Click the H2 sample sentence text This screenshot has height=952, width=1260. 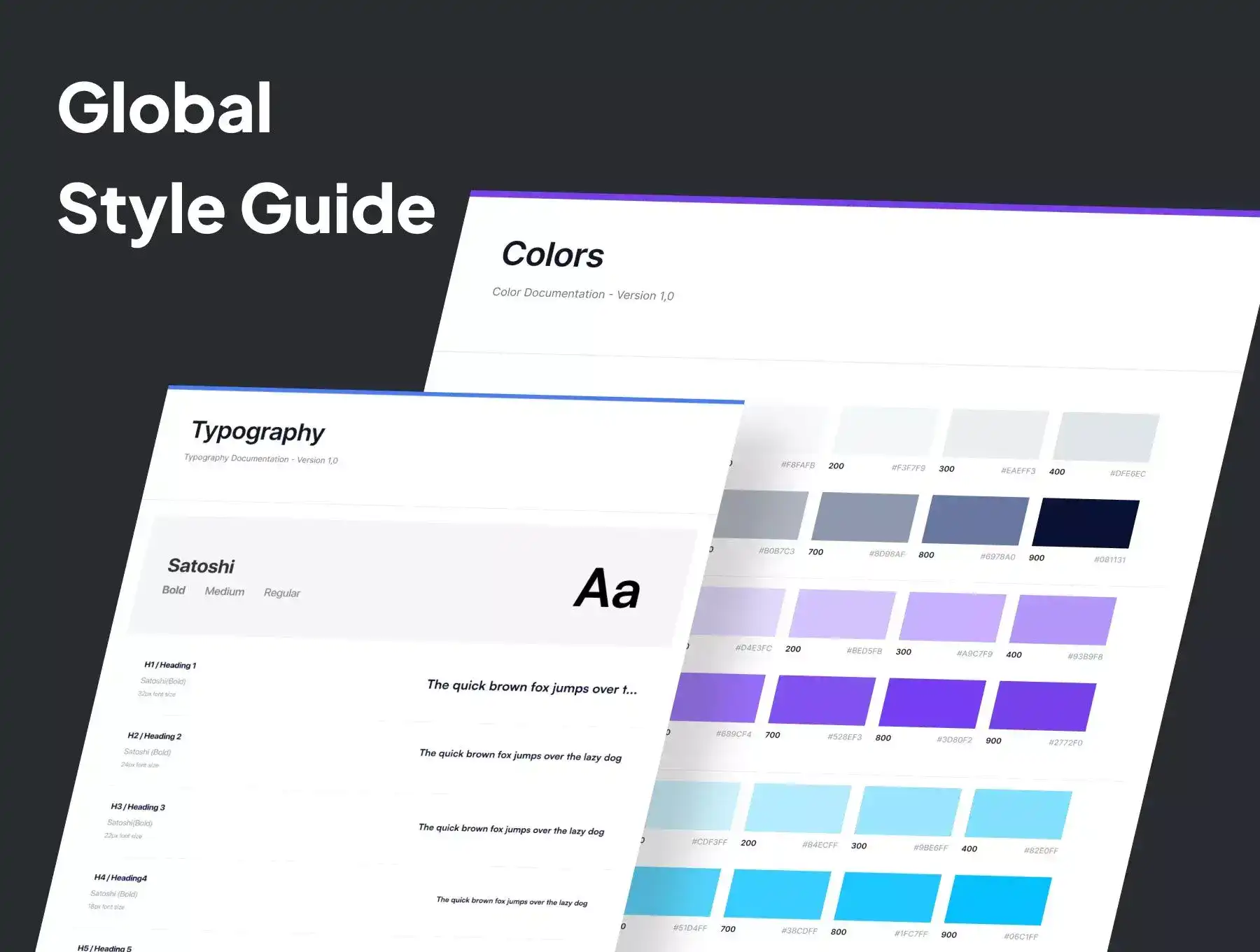tap(520, 755)
